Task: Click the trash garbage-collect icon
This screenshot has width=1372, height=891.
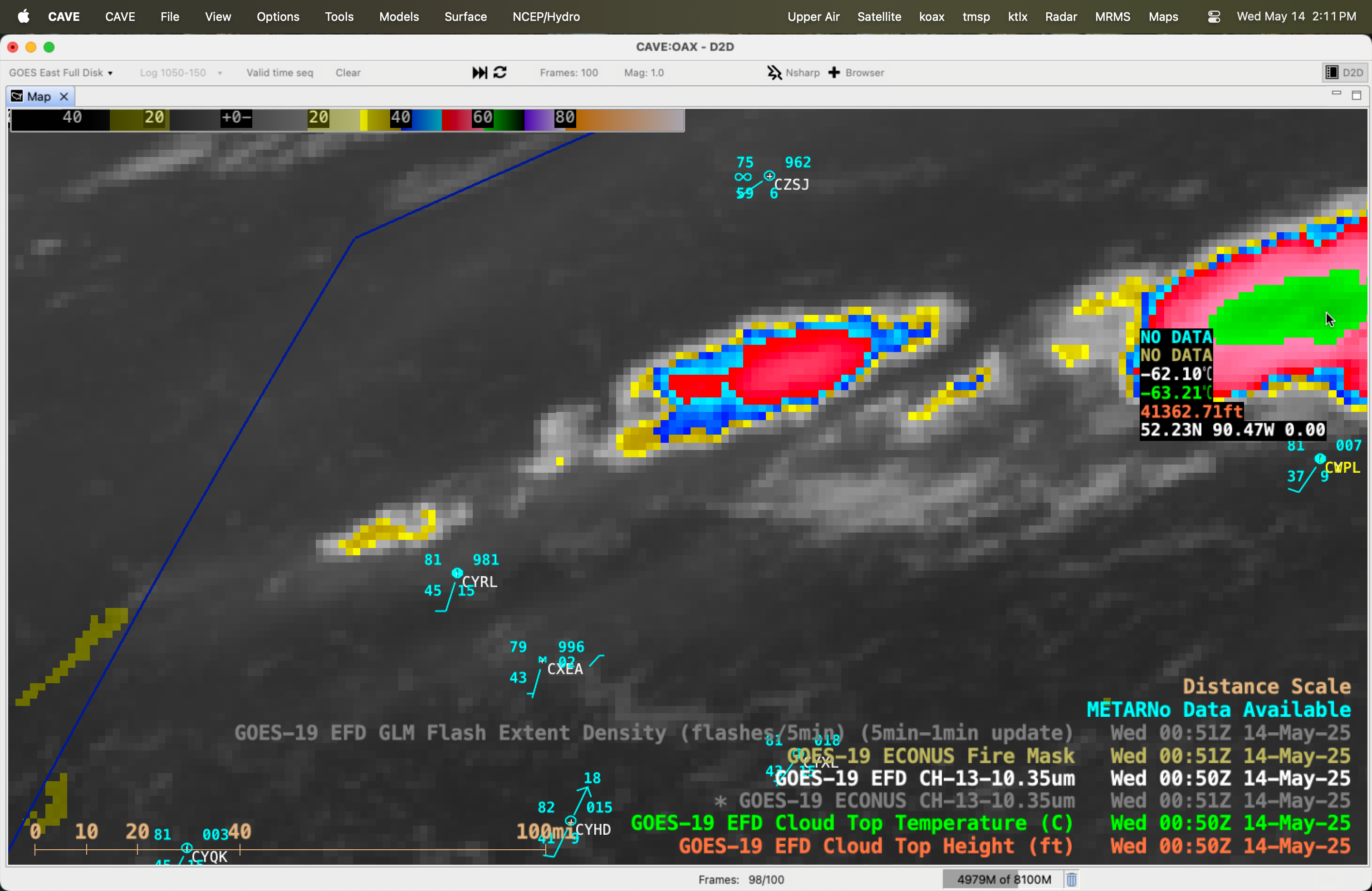Action: 1071,880
